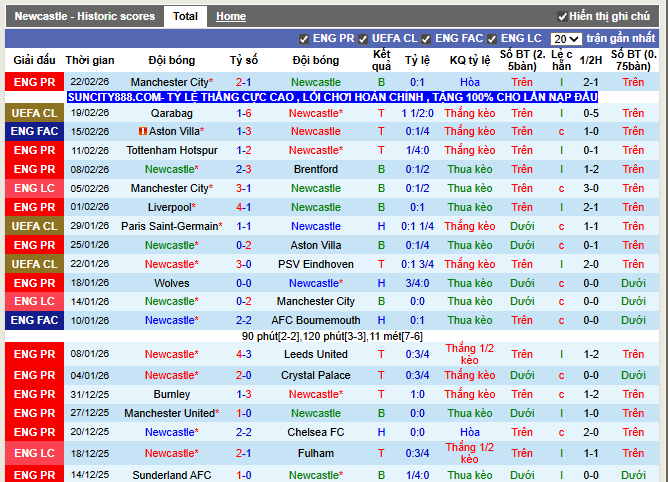This screenshot has height=482, width=668.
Task: Click the 1-6 score for Qarabag match
Action: pos(244,113)
